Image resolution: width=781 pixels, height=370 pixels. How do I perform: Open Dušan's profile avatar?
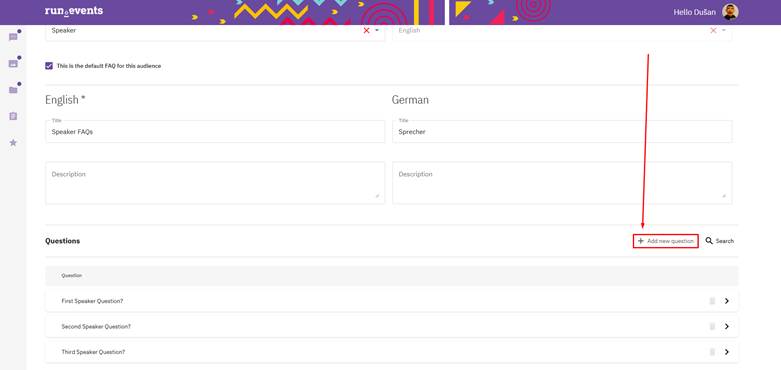coord(730,12)
